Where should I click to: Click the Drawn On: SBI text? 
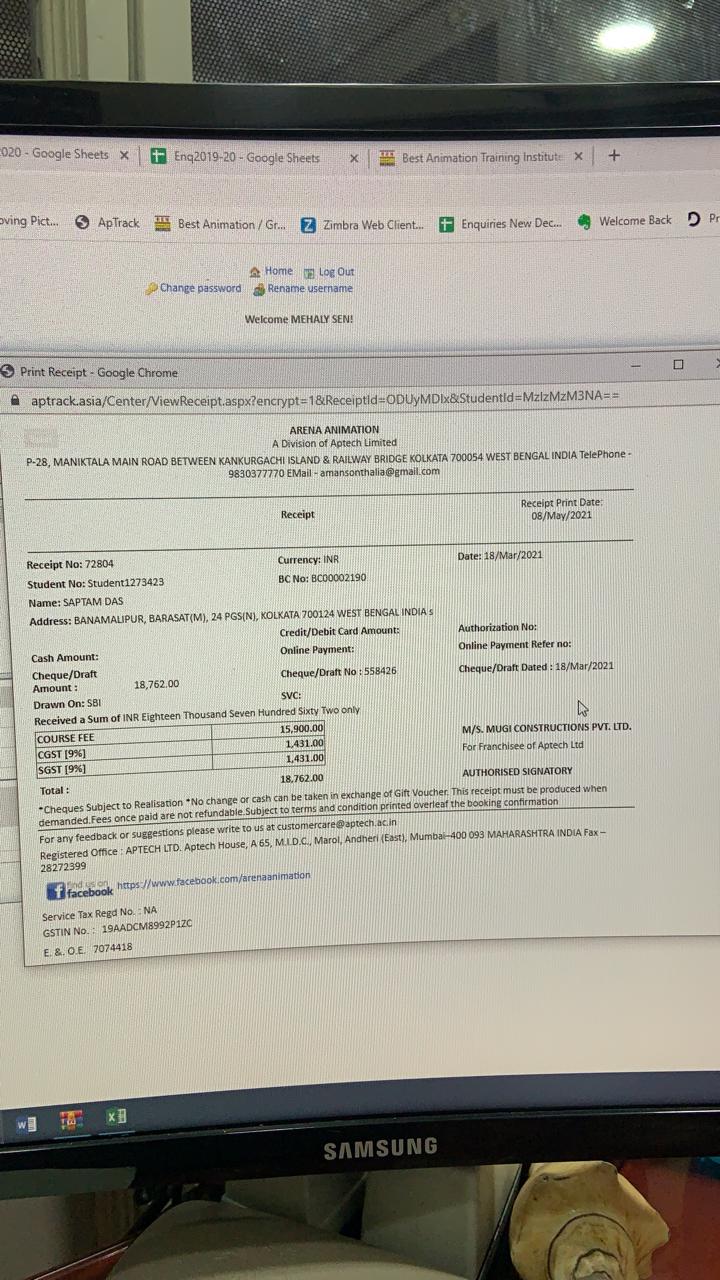point(67,703)
